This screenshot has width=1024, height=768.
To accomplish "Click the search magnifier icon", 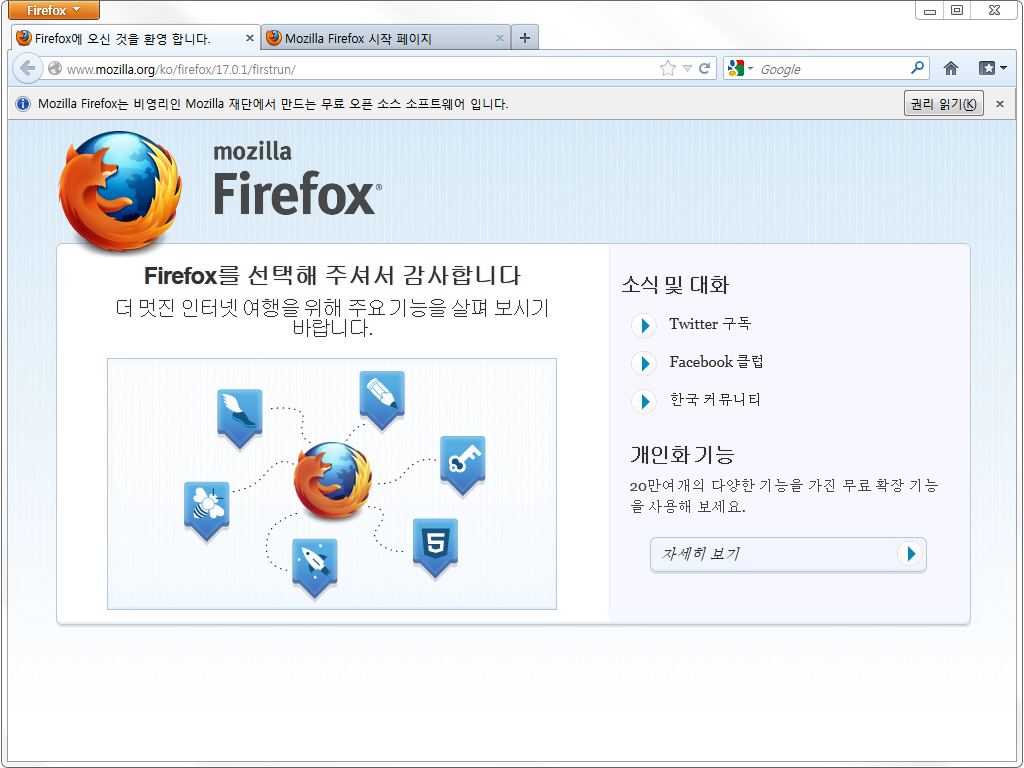I will 917,69.
